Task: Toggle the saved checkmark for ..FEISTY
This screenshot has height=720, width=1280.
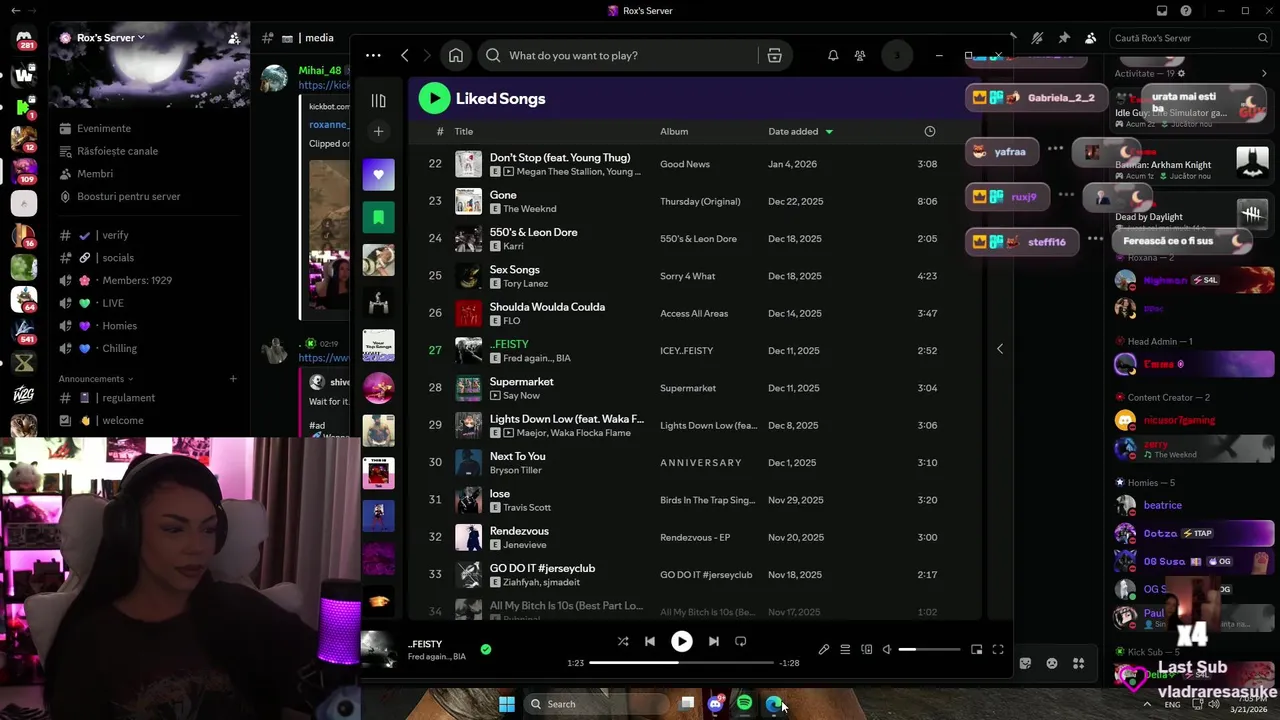Action: (x=486, y=649)
